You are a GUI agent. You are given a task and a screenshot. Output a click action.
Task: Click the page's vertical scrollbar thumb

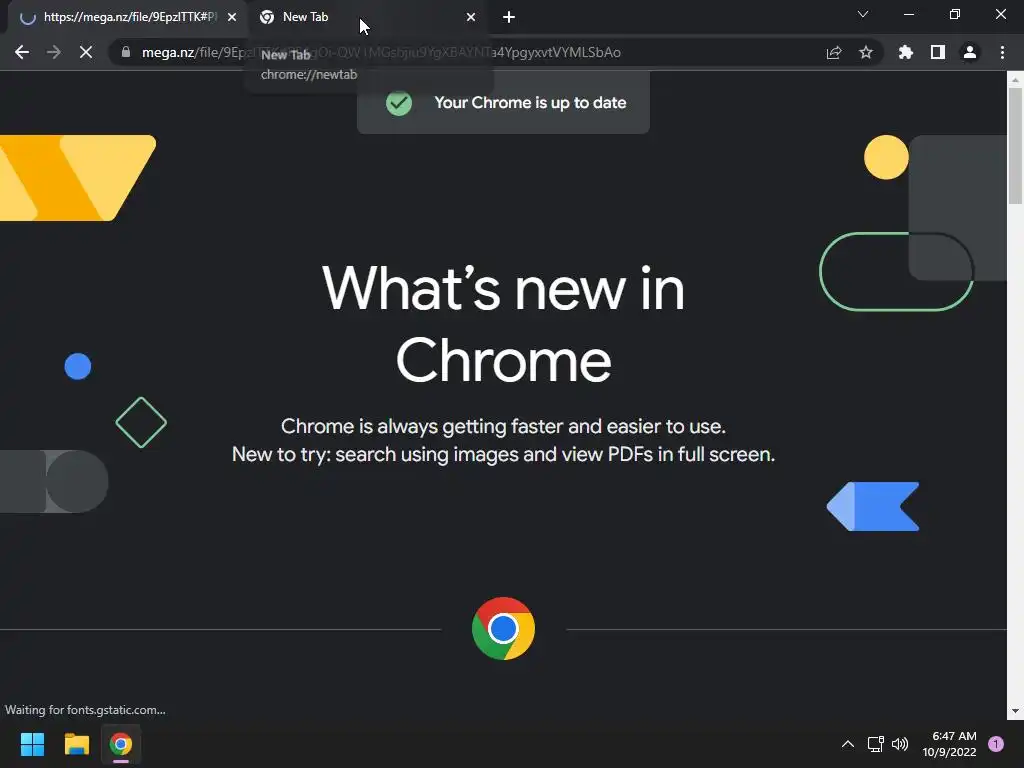pos(1015,145)
